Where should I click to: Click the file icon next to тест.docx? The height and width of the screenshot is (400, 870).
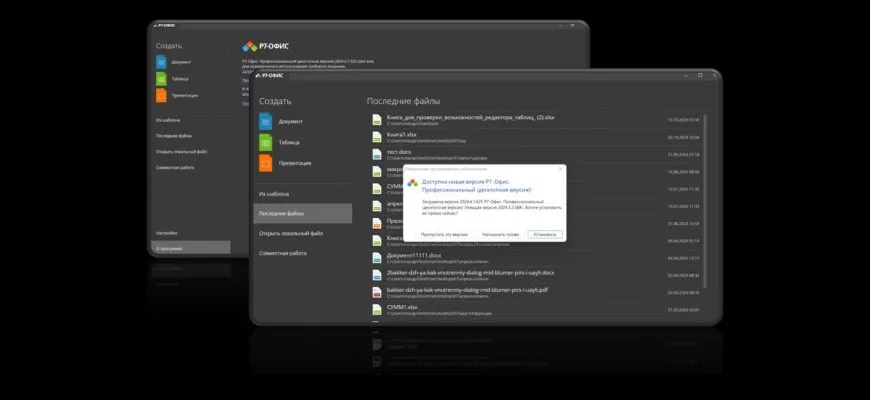pos(377,154)
